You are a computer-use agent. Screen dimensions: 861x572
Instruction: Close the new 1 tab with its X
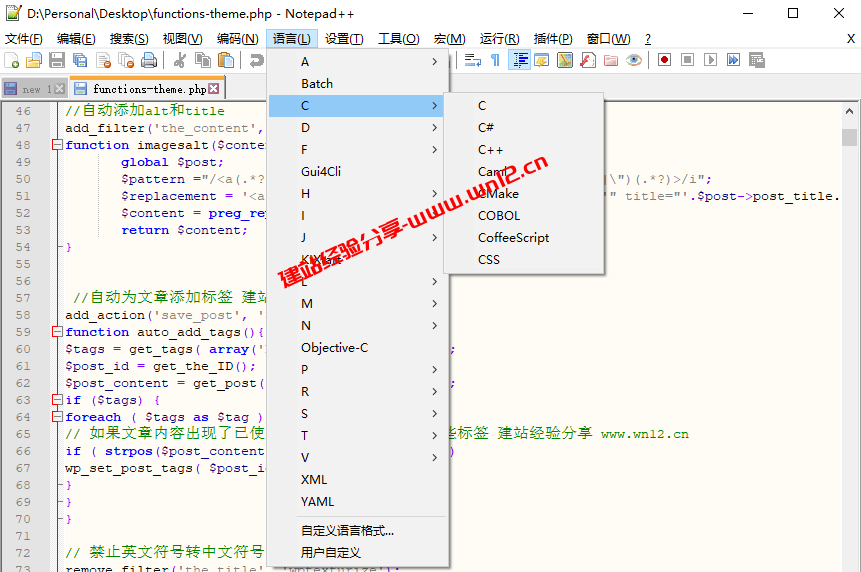[x=60, y=89]
